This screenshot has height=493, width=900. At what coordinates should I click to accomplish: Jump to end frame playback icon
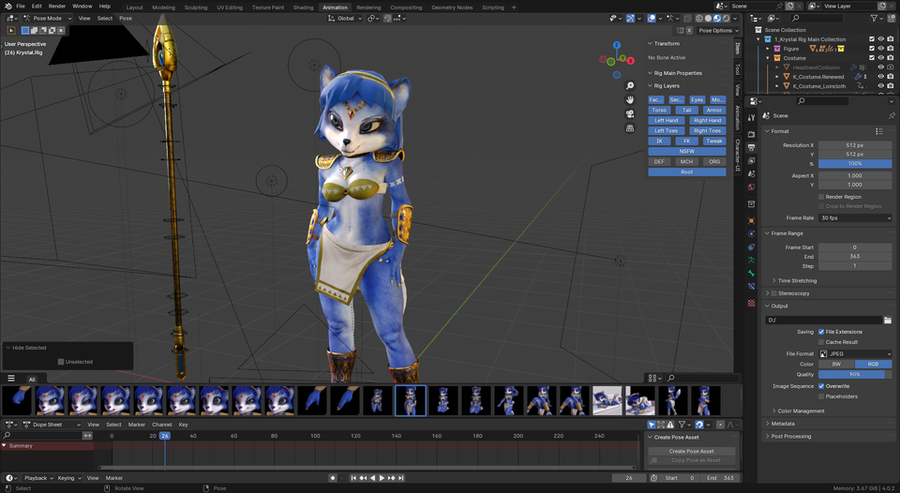(x=401, y=478)
